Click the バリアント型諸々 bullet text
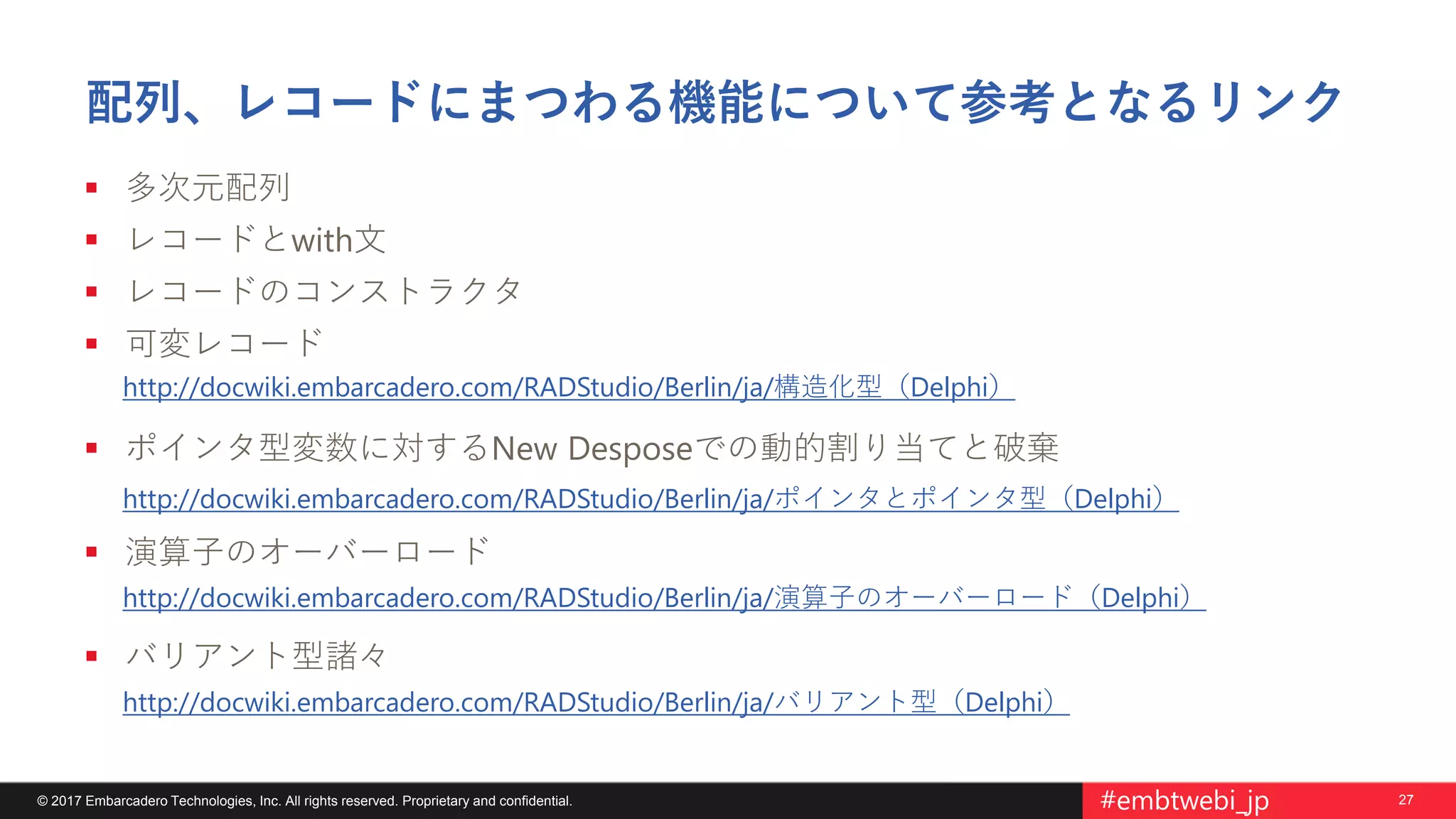1456x819 pixels. 256,655
